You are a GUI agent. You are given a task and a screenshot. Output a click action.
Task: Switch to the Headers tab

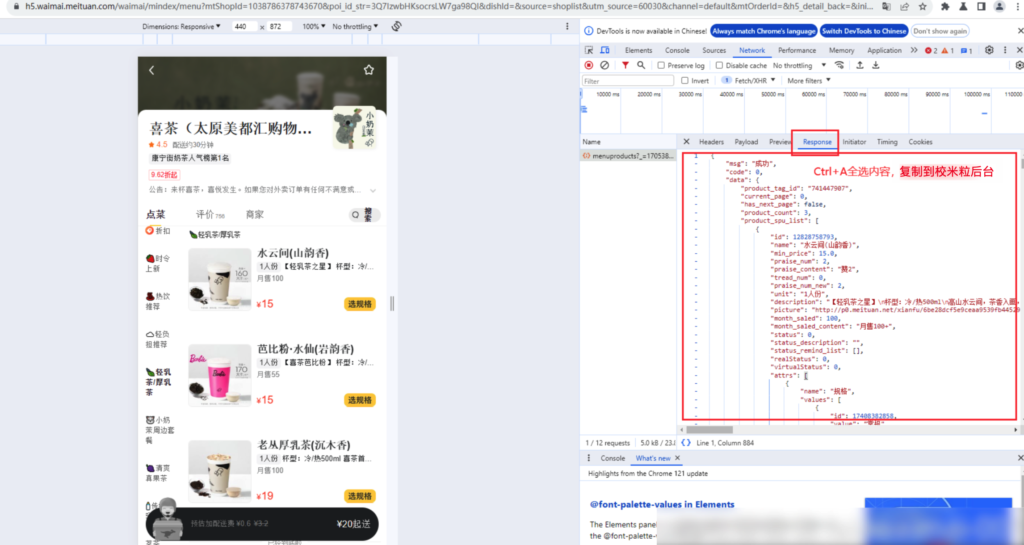click(711, 142)
